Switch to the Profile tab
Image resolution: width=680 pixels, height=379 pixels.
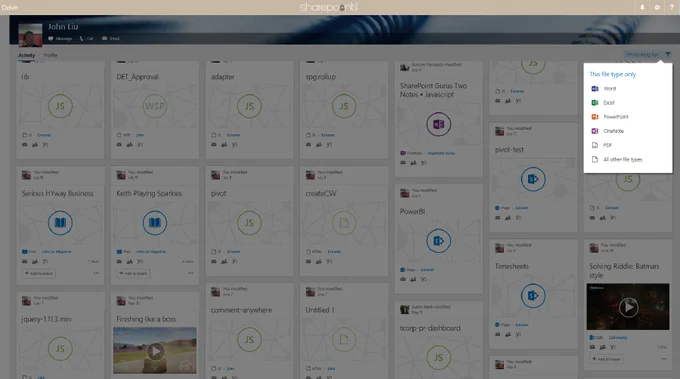pos(50,55)
